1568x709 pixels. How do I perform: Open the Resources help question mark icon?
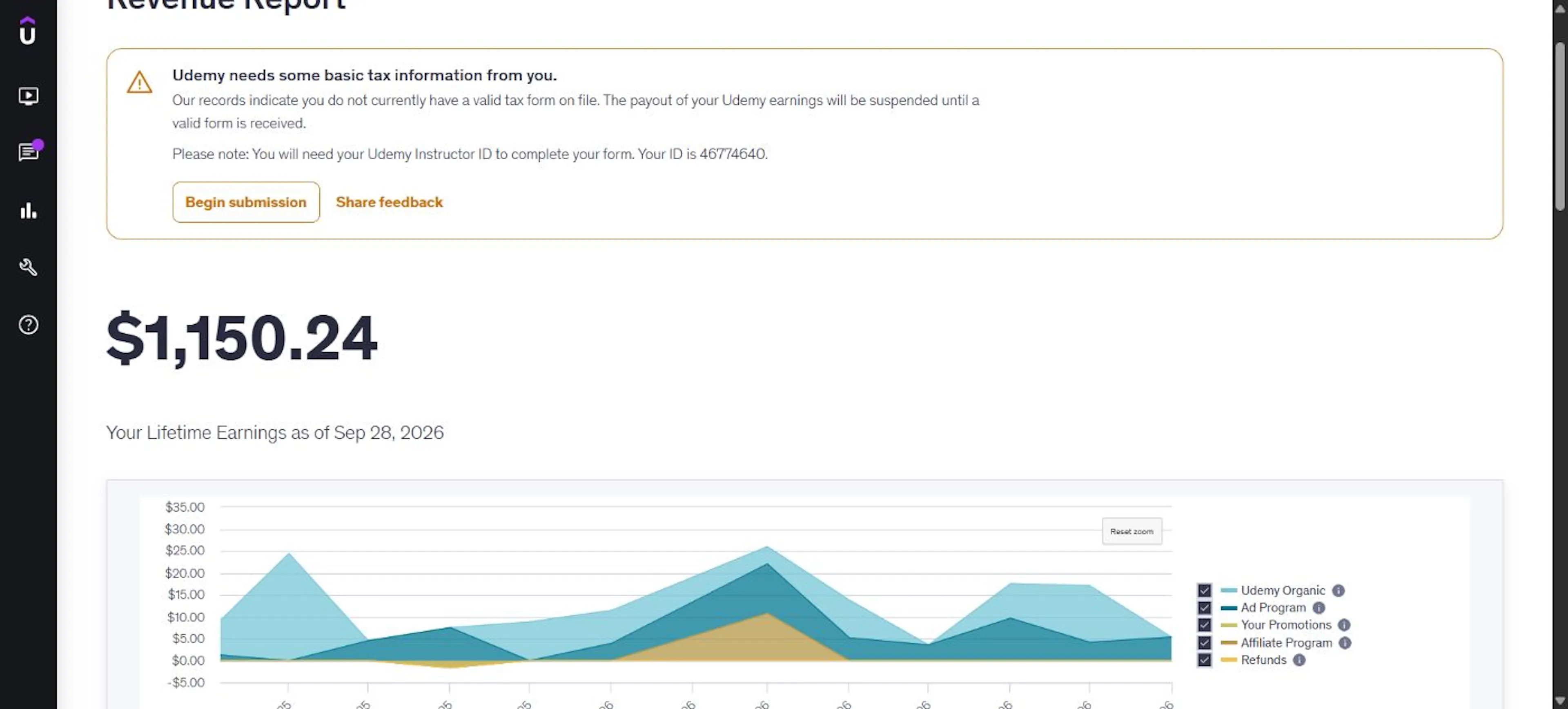pos(28,325)
